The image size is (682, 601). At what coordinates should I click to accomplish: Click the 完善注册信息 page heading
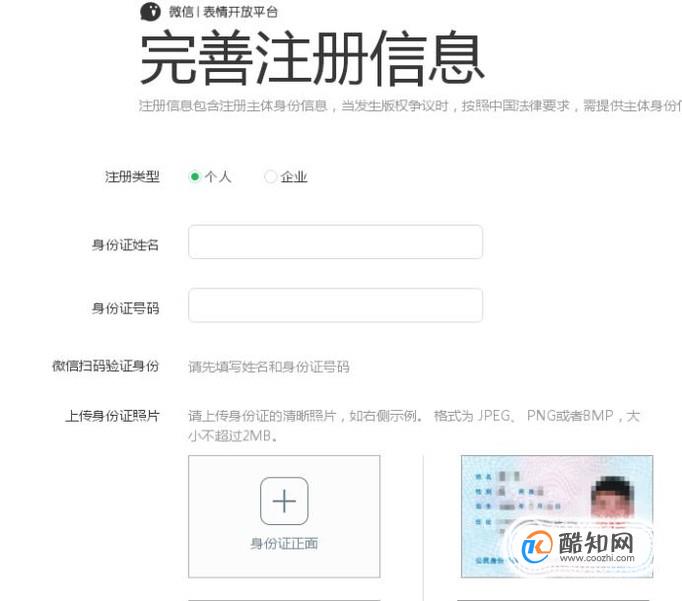tap(312, 57)
